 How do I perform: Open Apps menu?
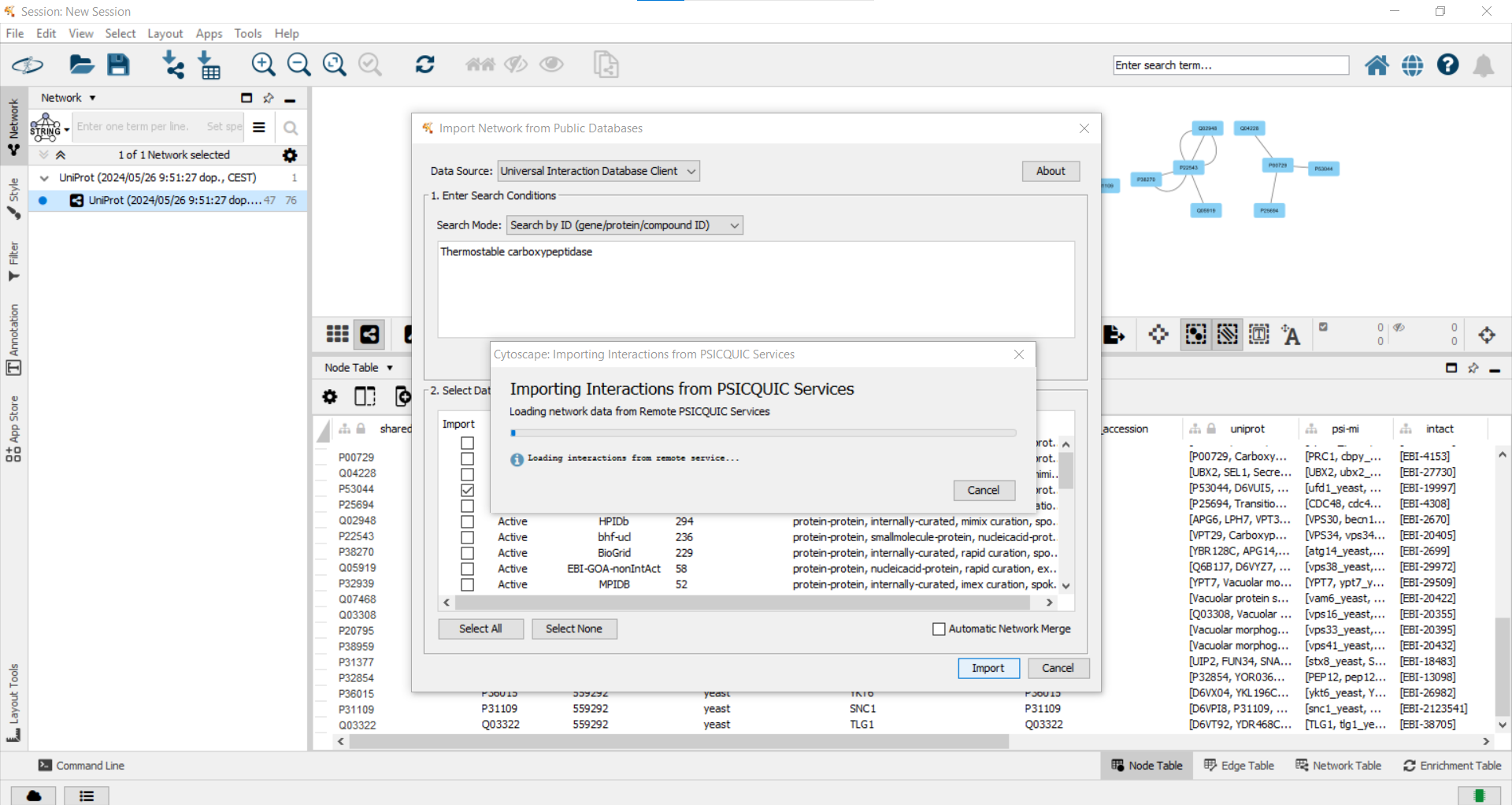click(209, 33)
